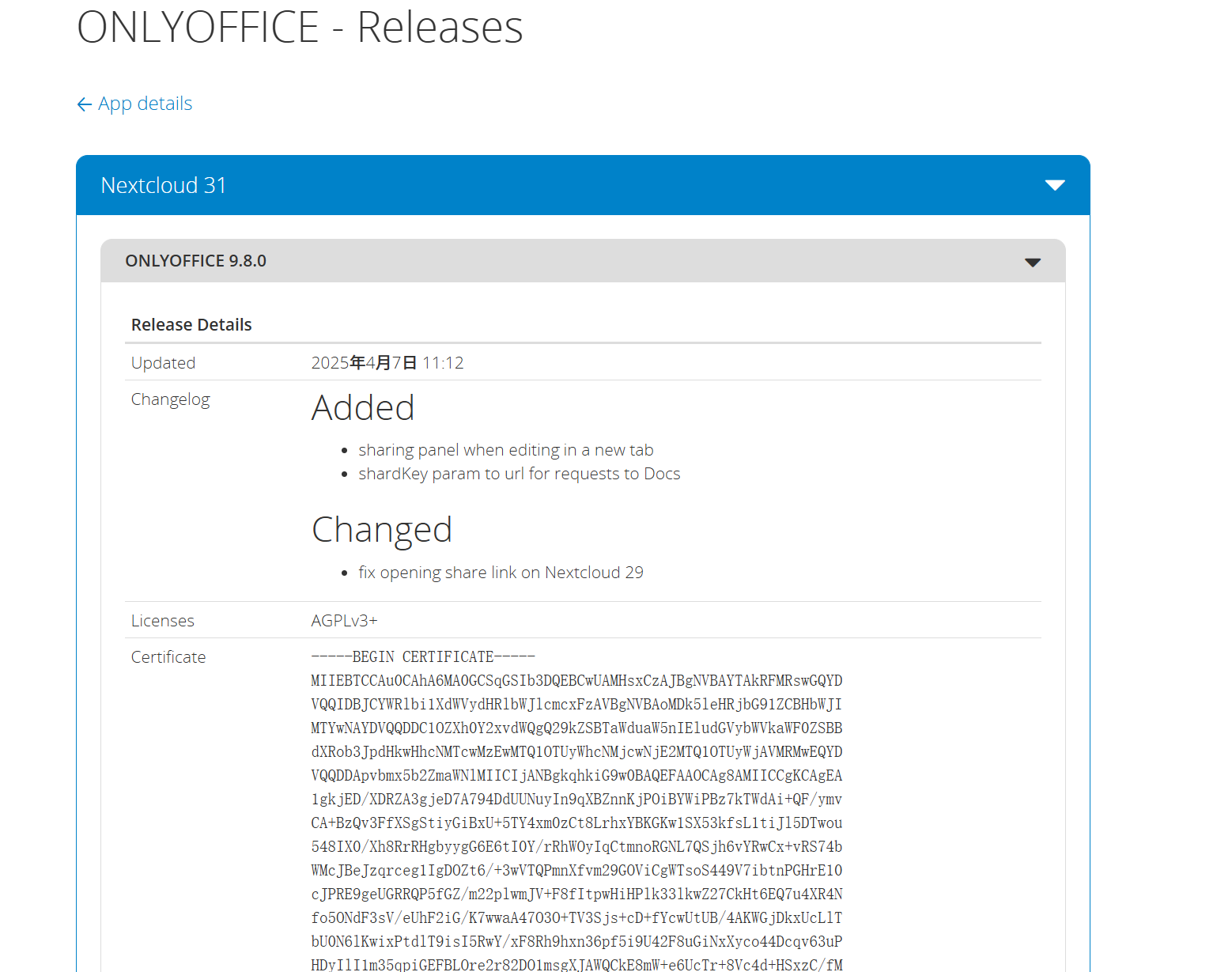Click certificate line starting with 1gkjED/XDRZA3
The height and width of the screenshot is (972, 1232).
pos(576,800)
